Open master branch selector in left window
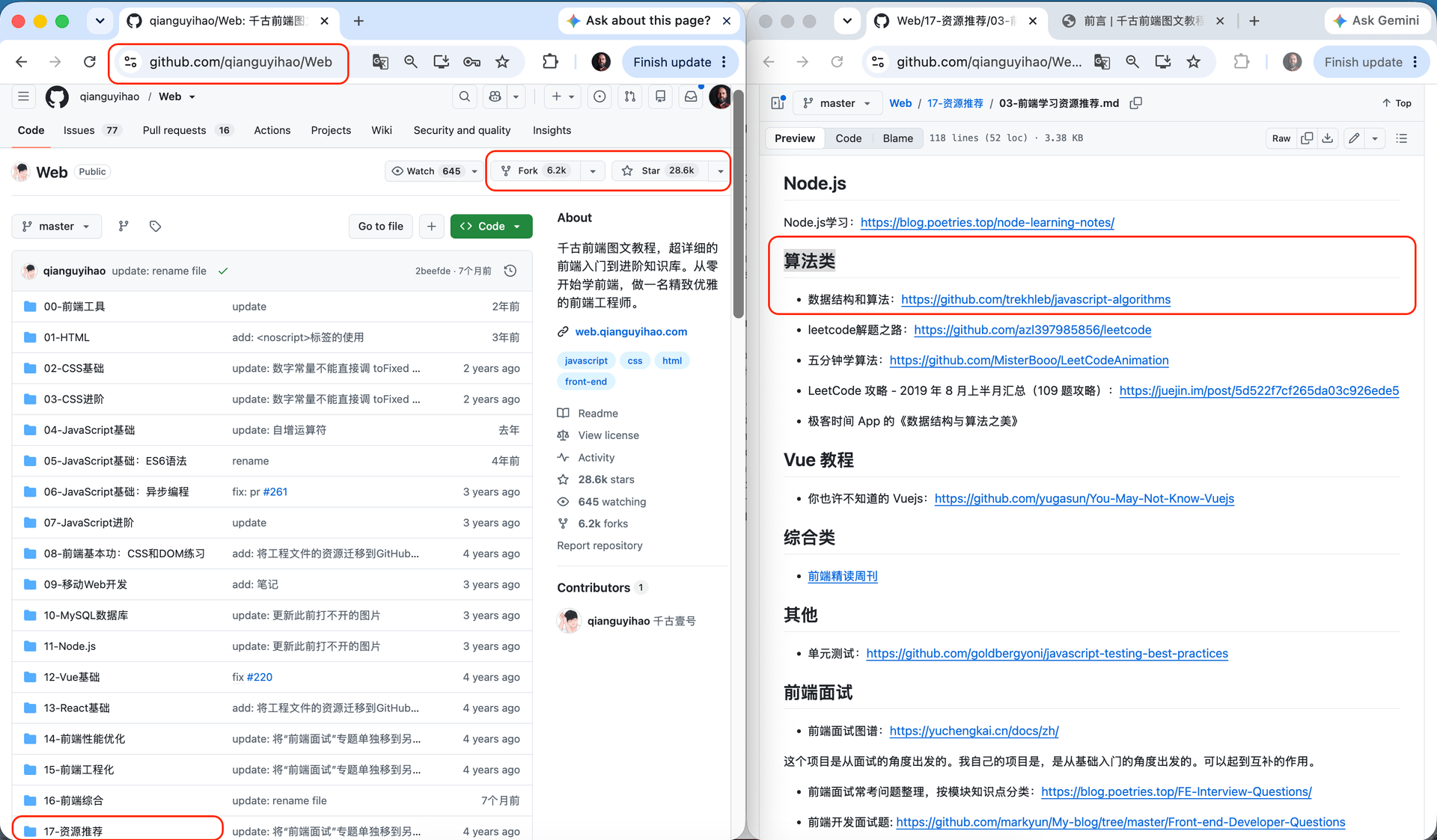Viewport: 1437px width, 840px height. pyautogui.click(x=57, y=226)
